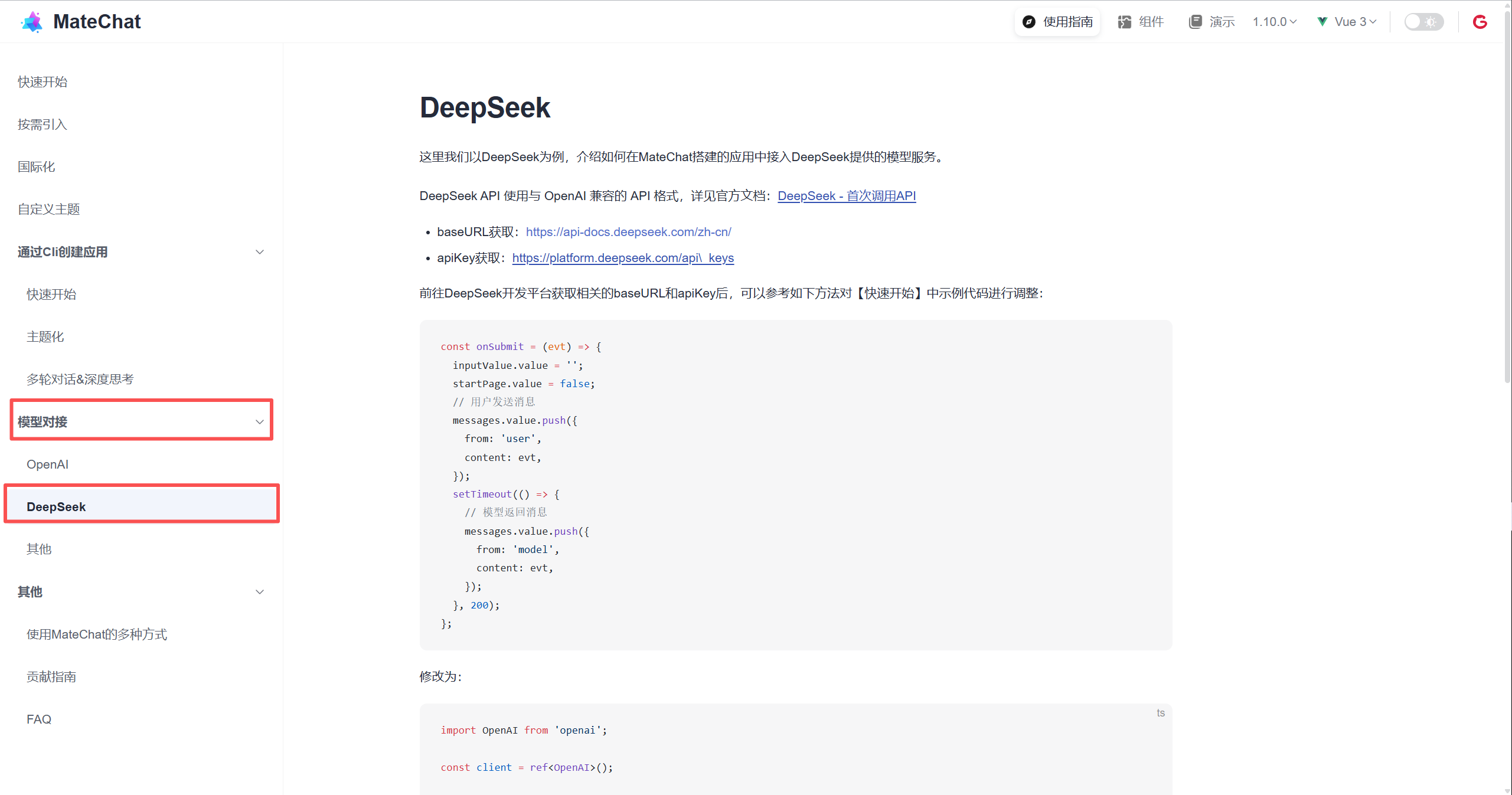1512x795 pixels.
Task: Toggle the dark mode theme switch
Action: click(1423, 22)
